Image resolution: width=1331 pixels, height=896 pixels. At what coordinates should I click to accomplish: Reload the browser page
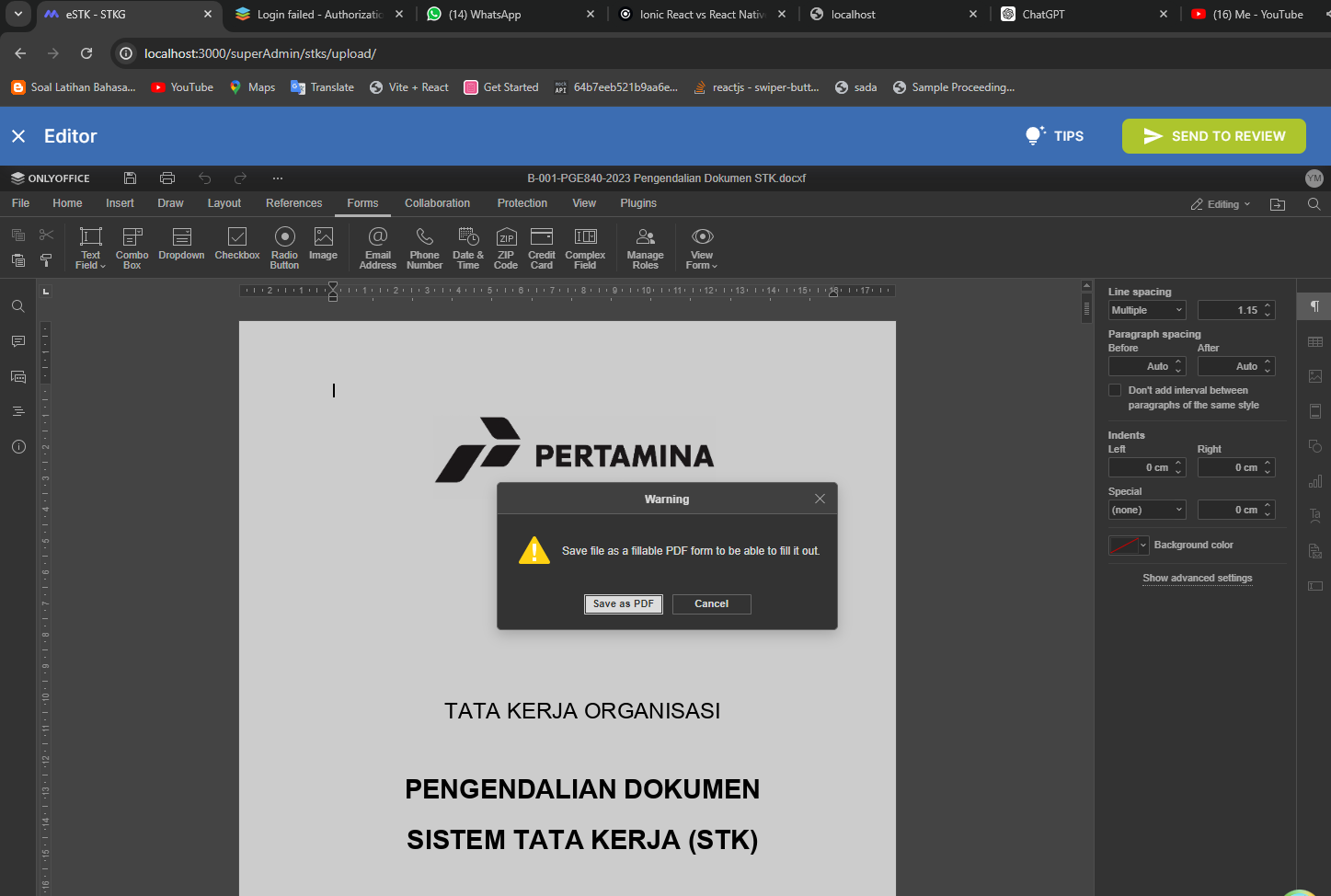coord(86,53)
